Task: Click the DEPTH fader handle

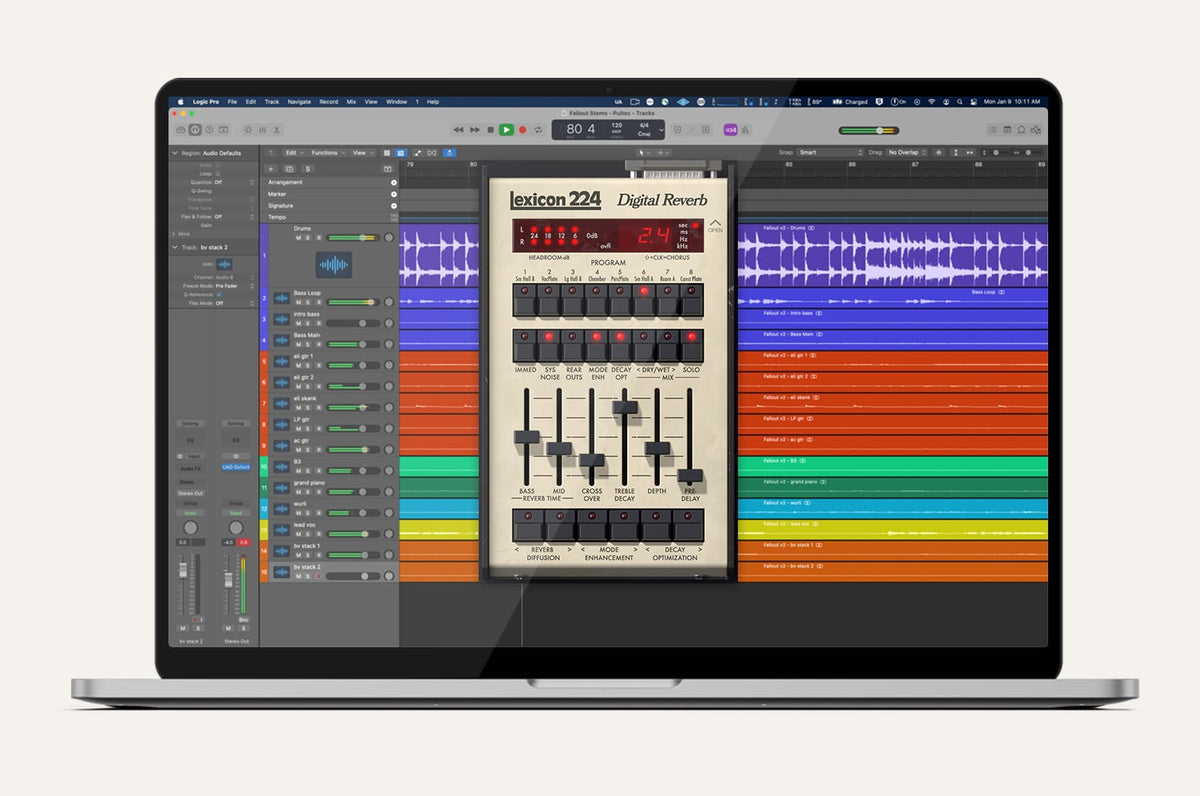Action: [657, 448]
